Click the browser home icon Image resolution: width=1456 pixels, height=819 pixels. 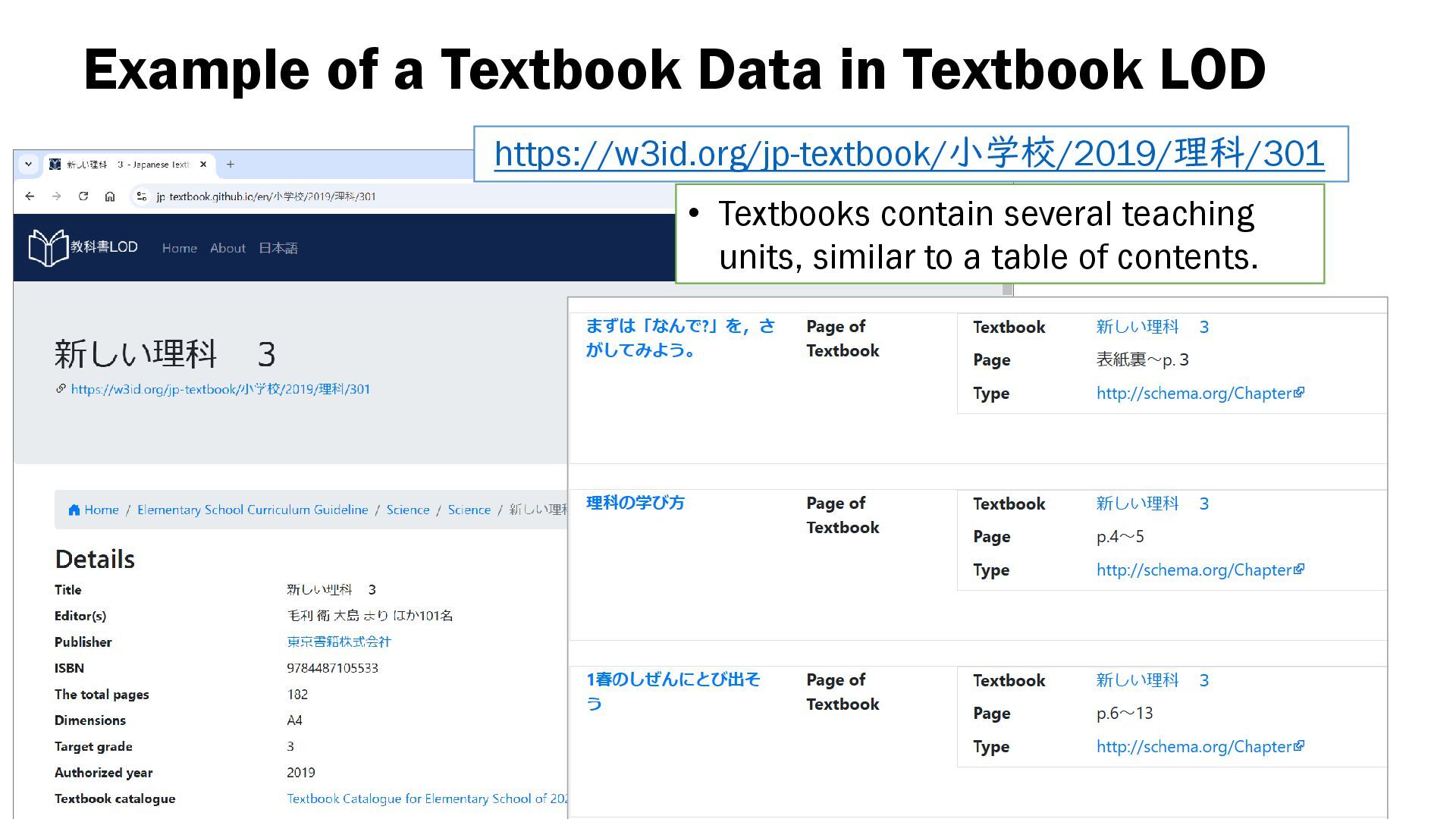[x=110, y=196]
